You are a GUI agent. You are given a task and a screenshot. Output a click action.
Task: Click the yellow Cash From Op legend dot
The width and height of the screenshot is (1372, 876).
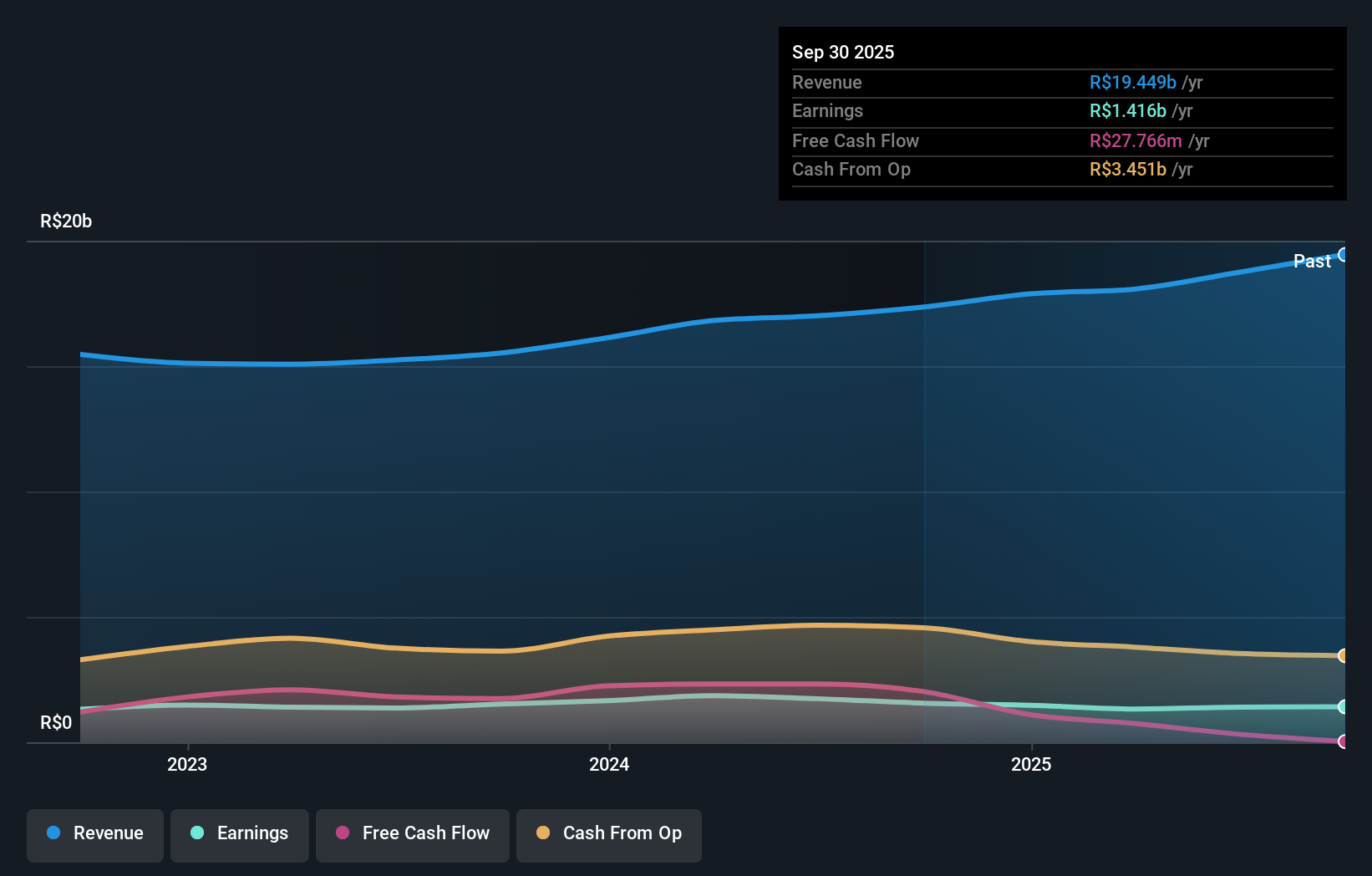543,833
